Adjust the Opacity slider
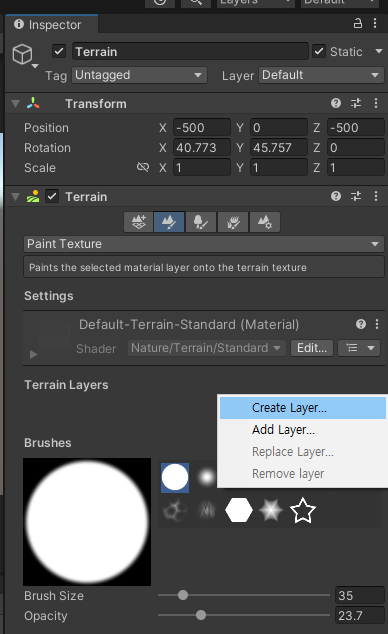Viewport: 388px width, 634px height. [x=244, y=615]
